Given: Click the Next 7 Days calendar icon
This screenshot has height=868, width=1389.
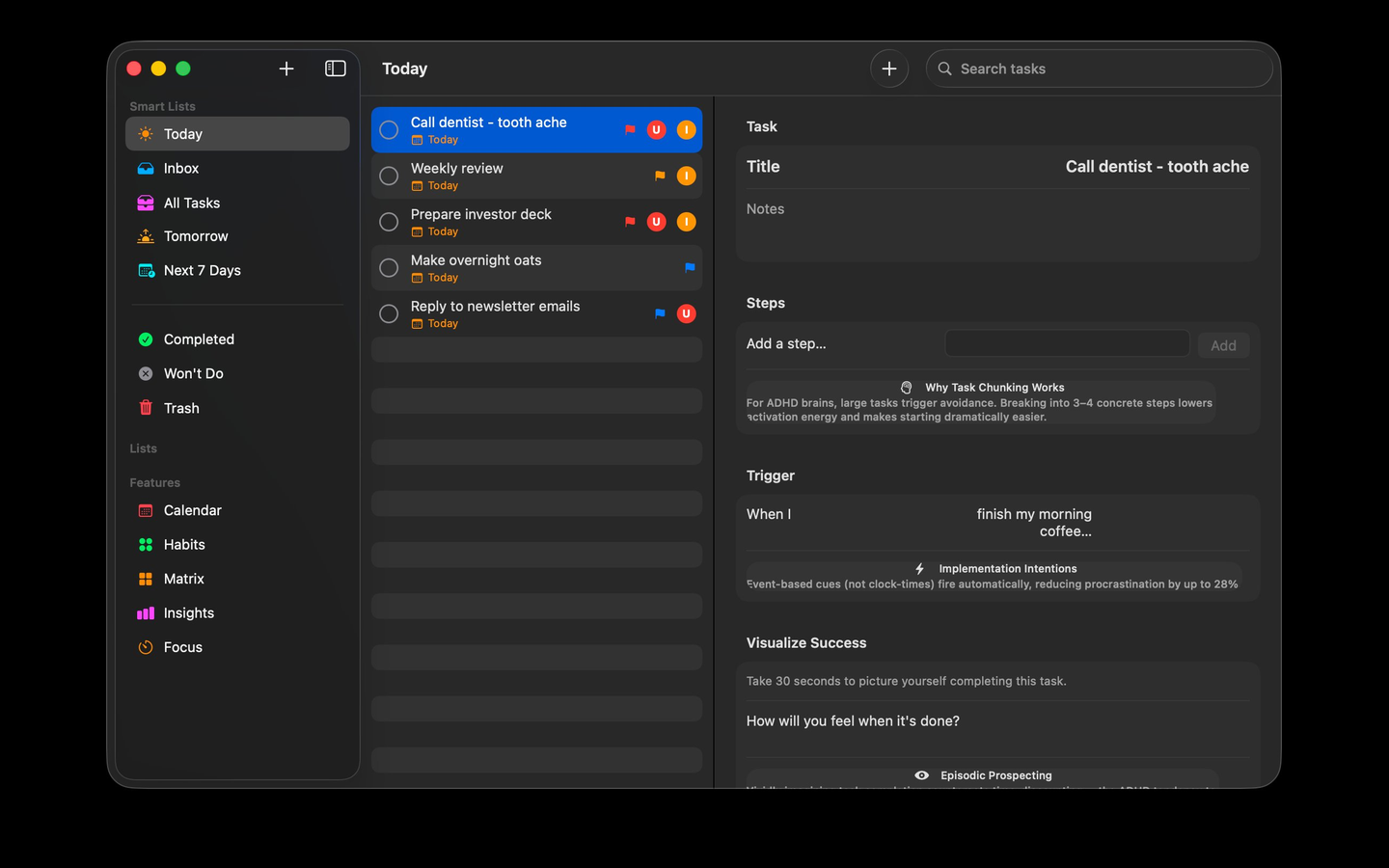Looking at the screenshot, I should point(146,270).
